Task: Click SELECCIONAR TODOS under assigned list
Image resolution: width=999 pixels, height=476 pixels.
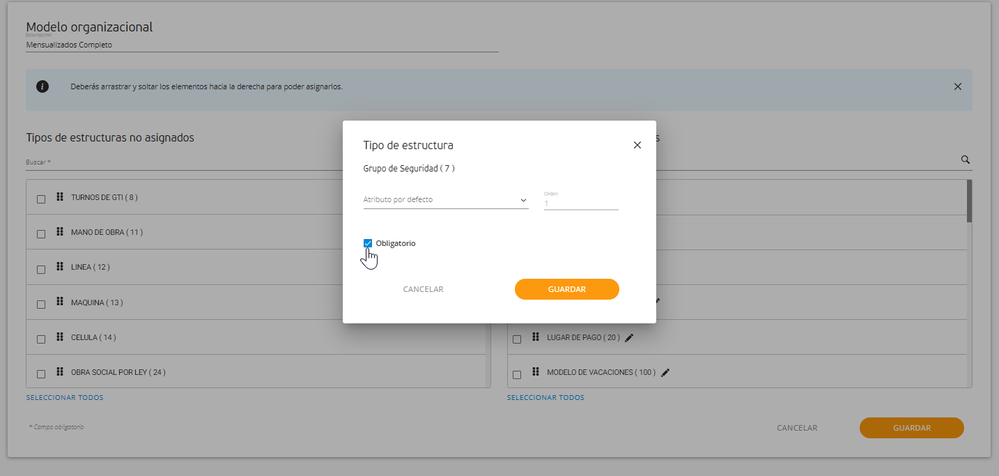Action: pos(545,398)
